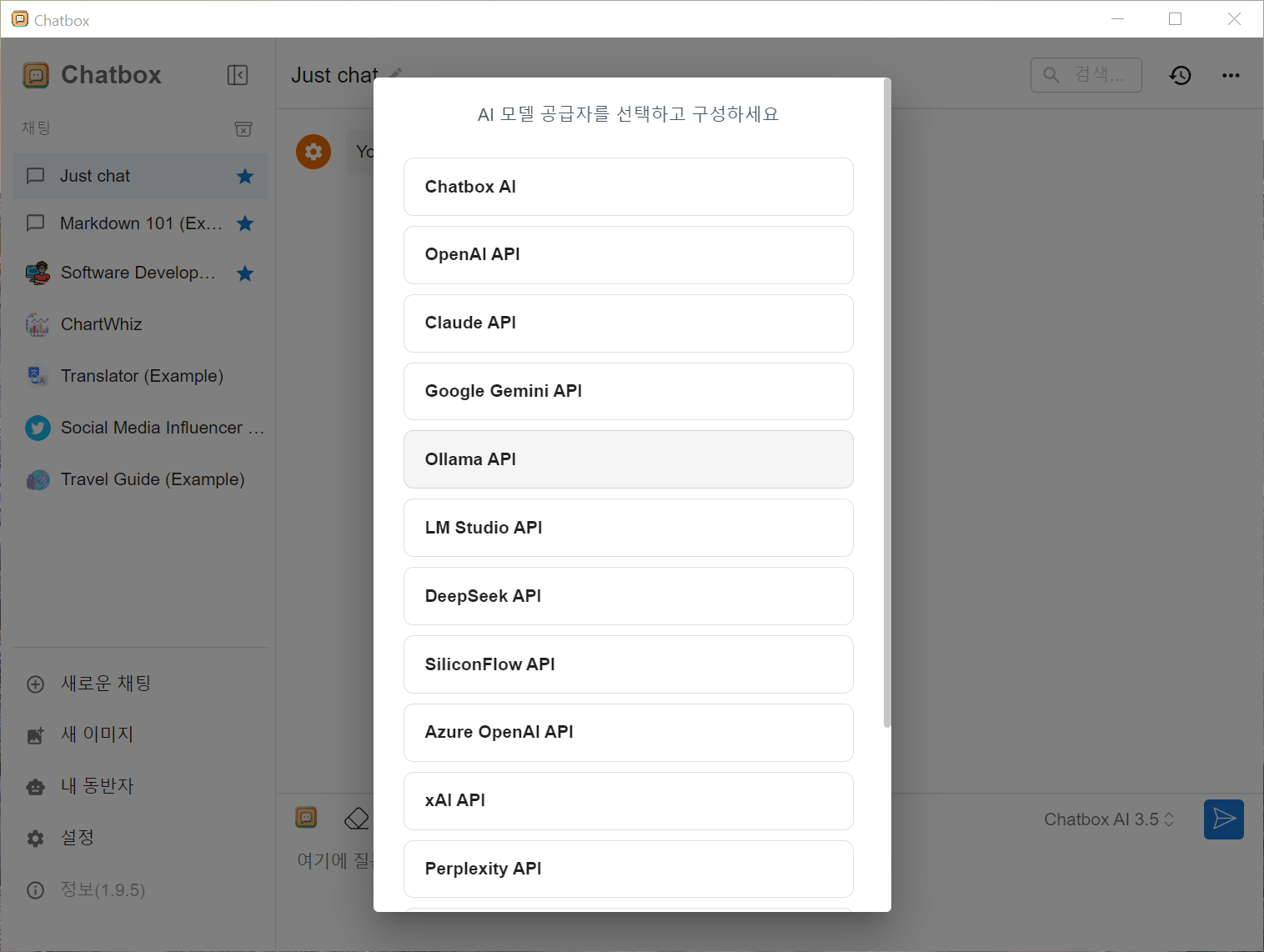Click the 검색 search field
Screen dimensions: 1264x952
(1086, 75)
